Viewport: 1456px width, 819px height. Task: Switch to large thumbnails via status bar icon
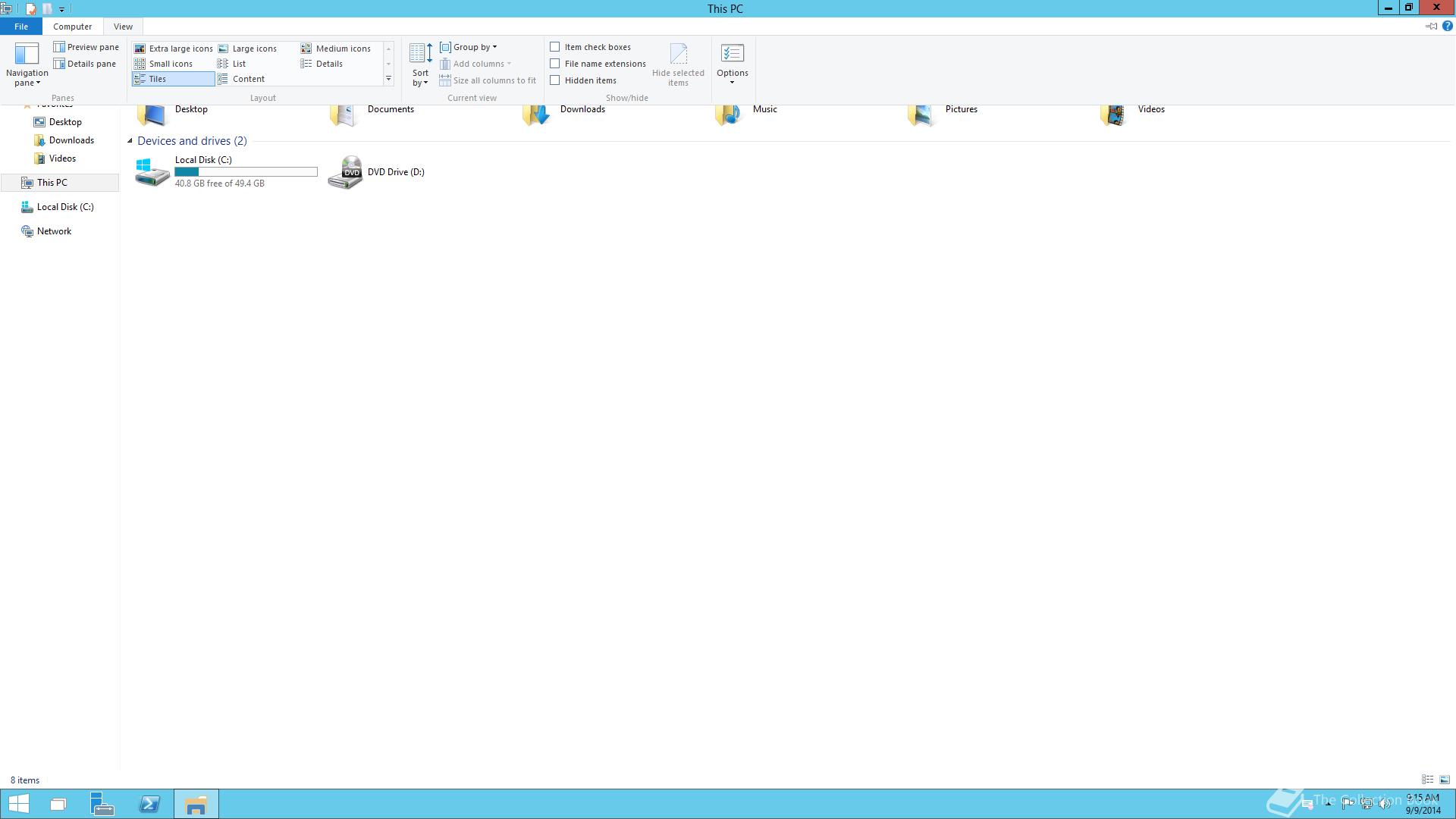tap(1445, 780)
